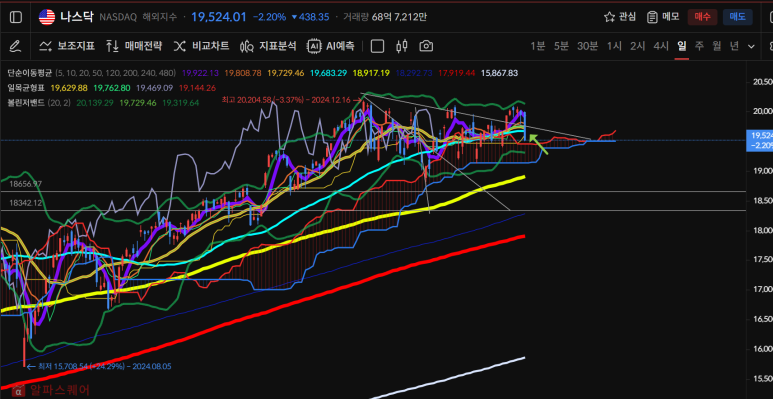Click the red 매수 buy button
Viewport: 773px width, 399px height.
[703, 17]
